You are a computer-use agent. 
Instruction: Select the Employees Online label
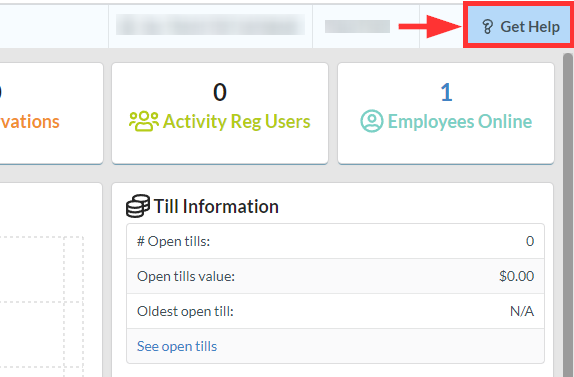pyautogui.click(x=460, y=122)
